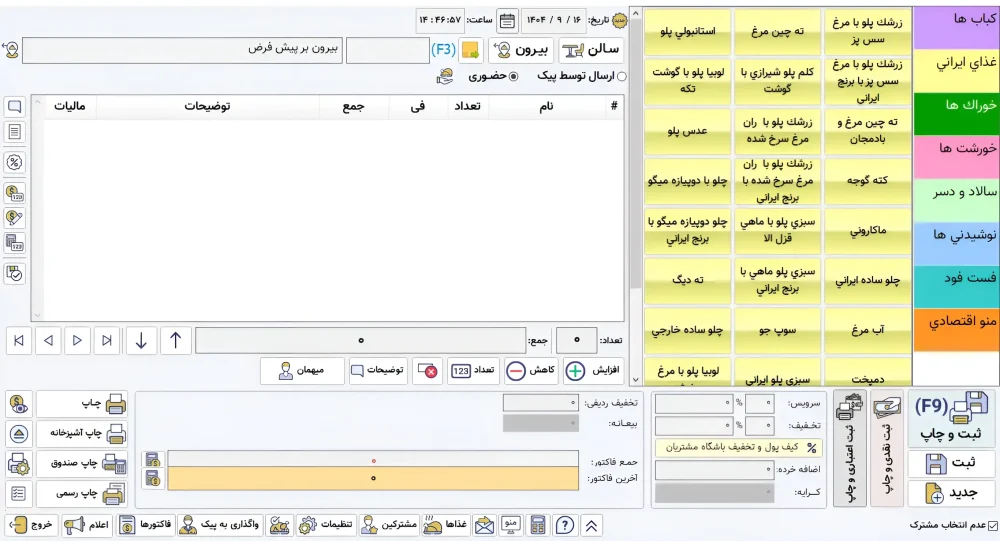Open غذای ایرانی category tab
The height and width of the screenshot is (541, 1000).
[957, 71]
